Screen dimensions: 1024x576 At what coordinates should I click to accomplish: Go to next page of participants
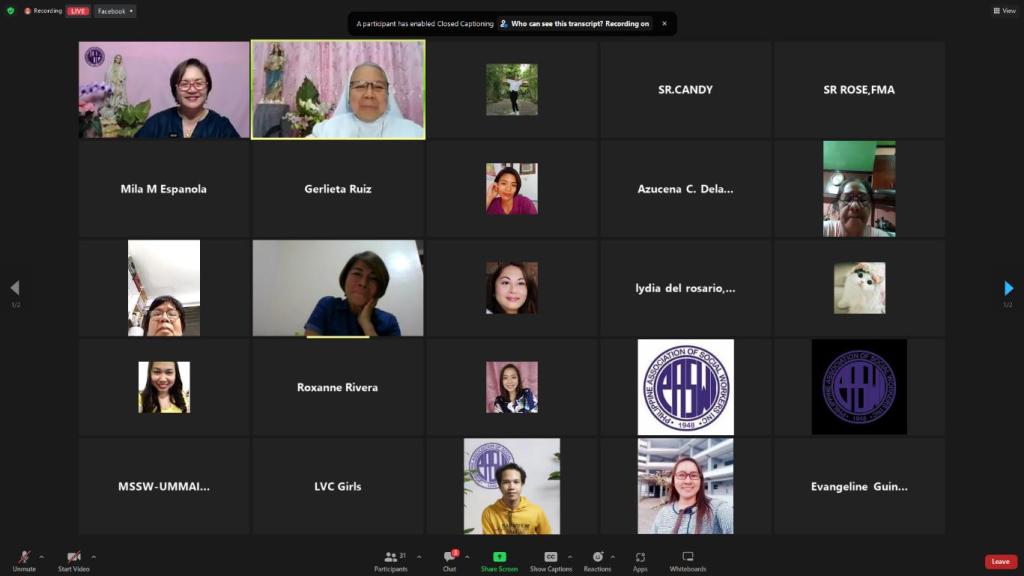[1008, 288]
